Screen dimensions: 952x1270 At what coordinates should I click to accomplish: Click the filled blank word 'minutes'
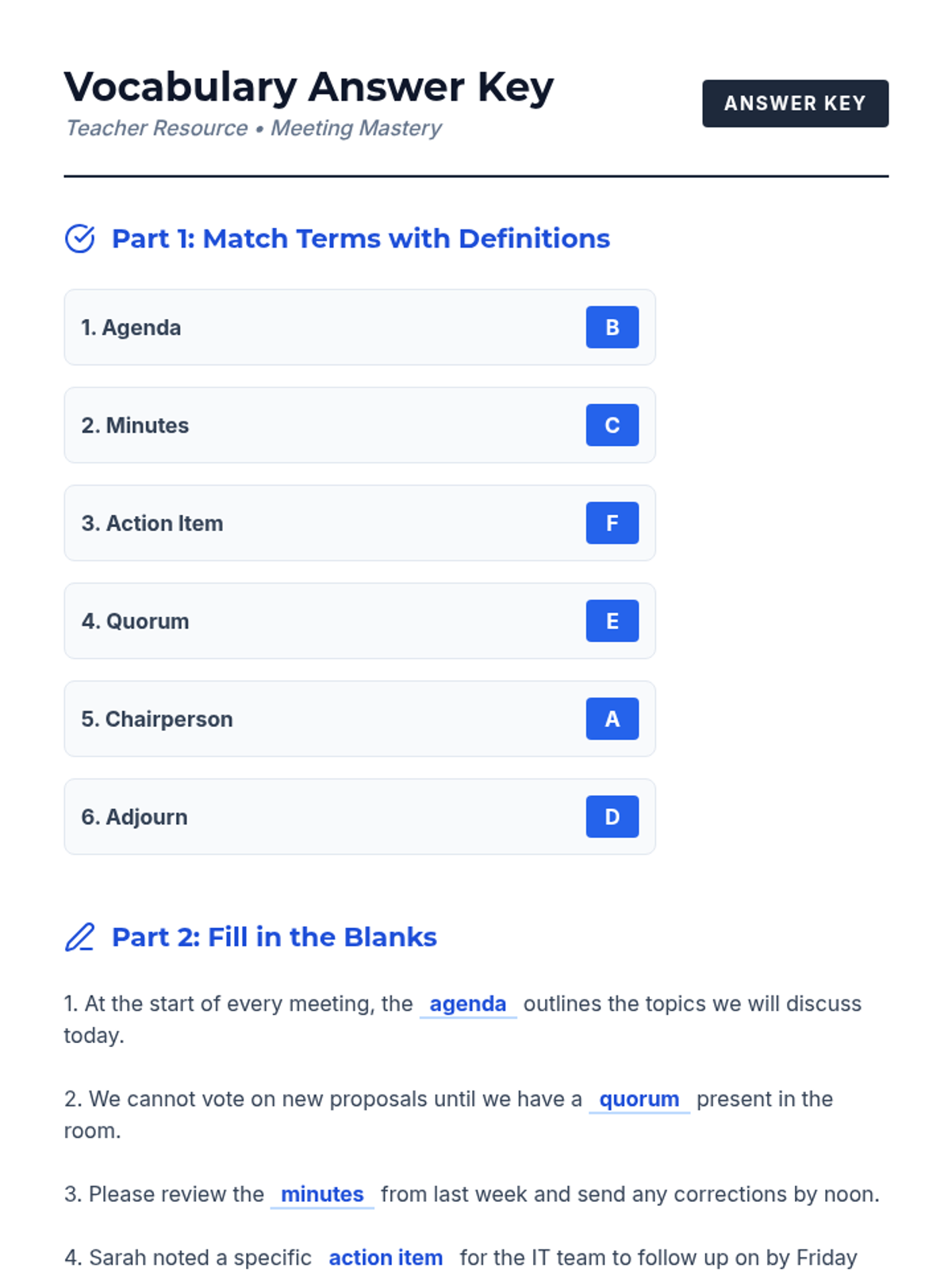pyautogui.click(x=322, y=1195)
